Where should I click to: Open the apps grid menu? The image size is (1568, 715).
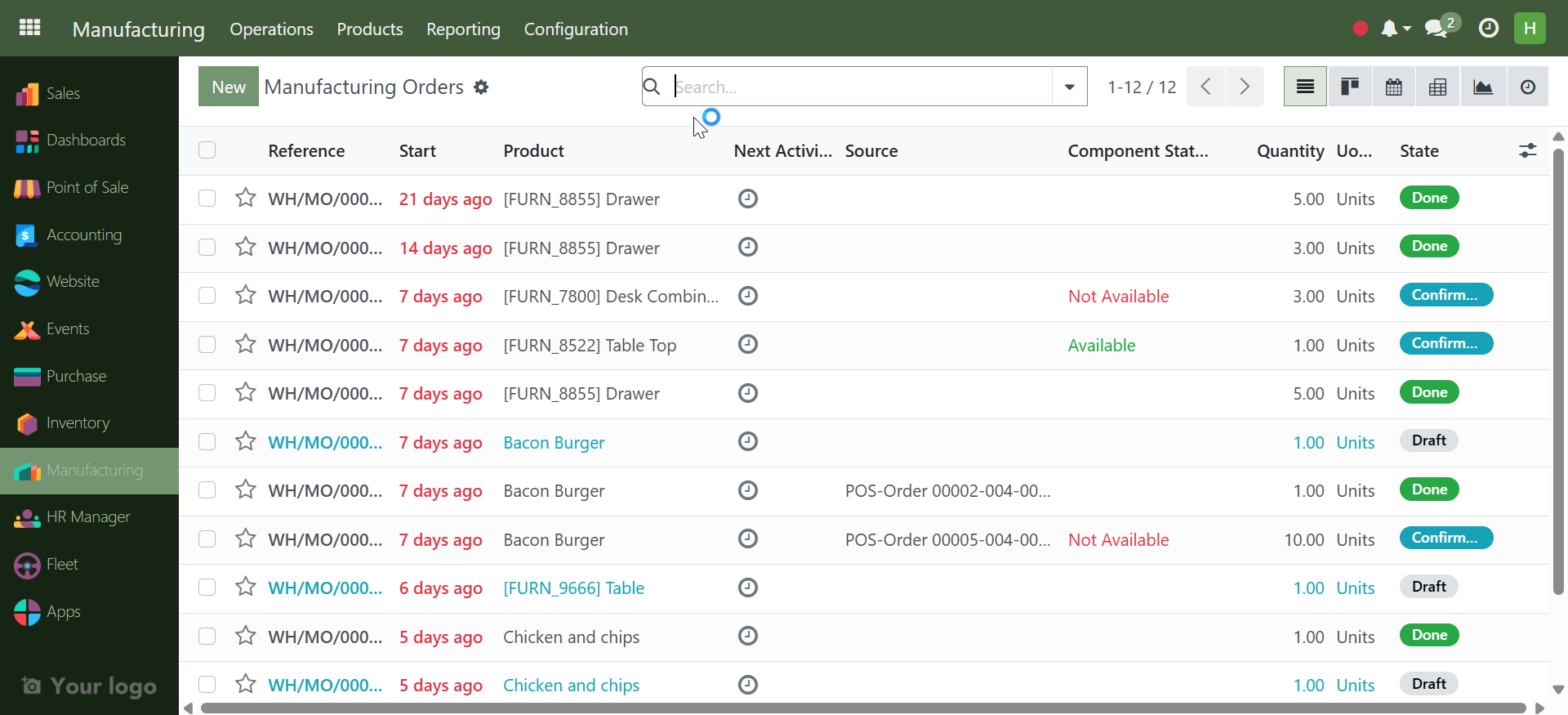tap(29, 28)
